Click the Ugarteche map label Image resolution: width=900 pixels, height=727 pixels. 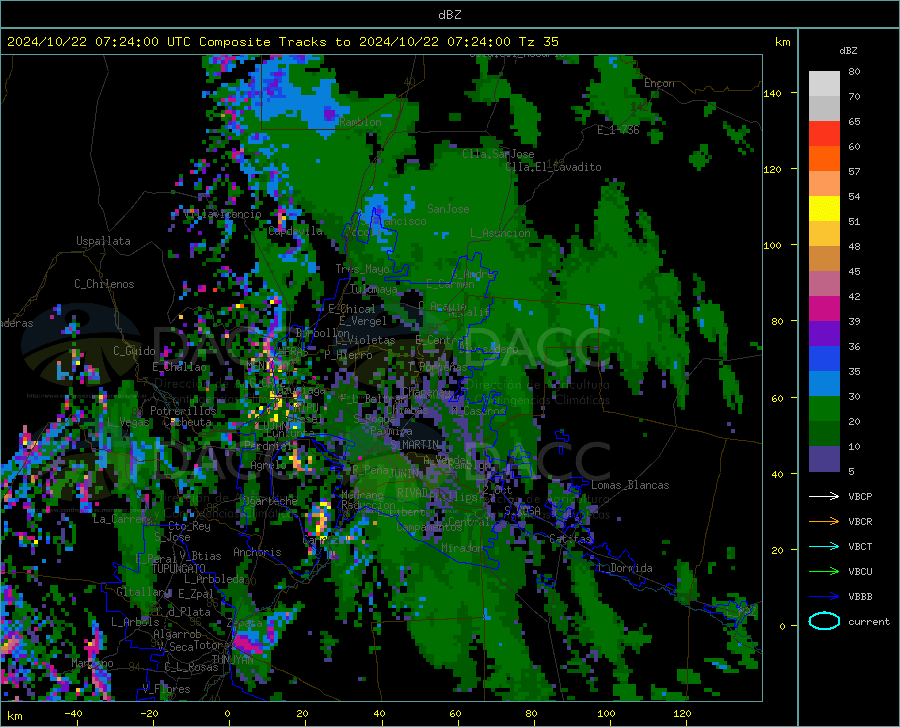[x=270, y=500]
